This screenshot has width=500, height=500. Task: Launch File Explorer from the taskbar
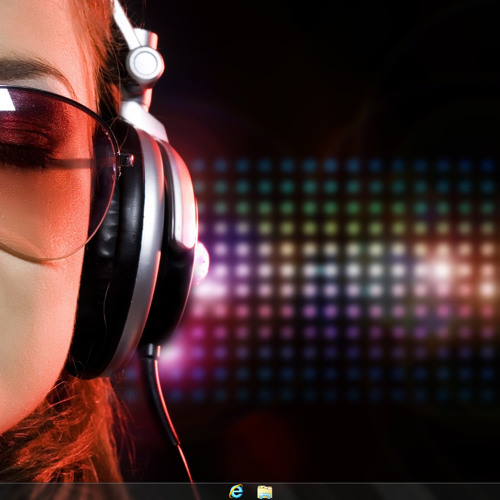pyautogui.click(x=265, y=492)
